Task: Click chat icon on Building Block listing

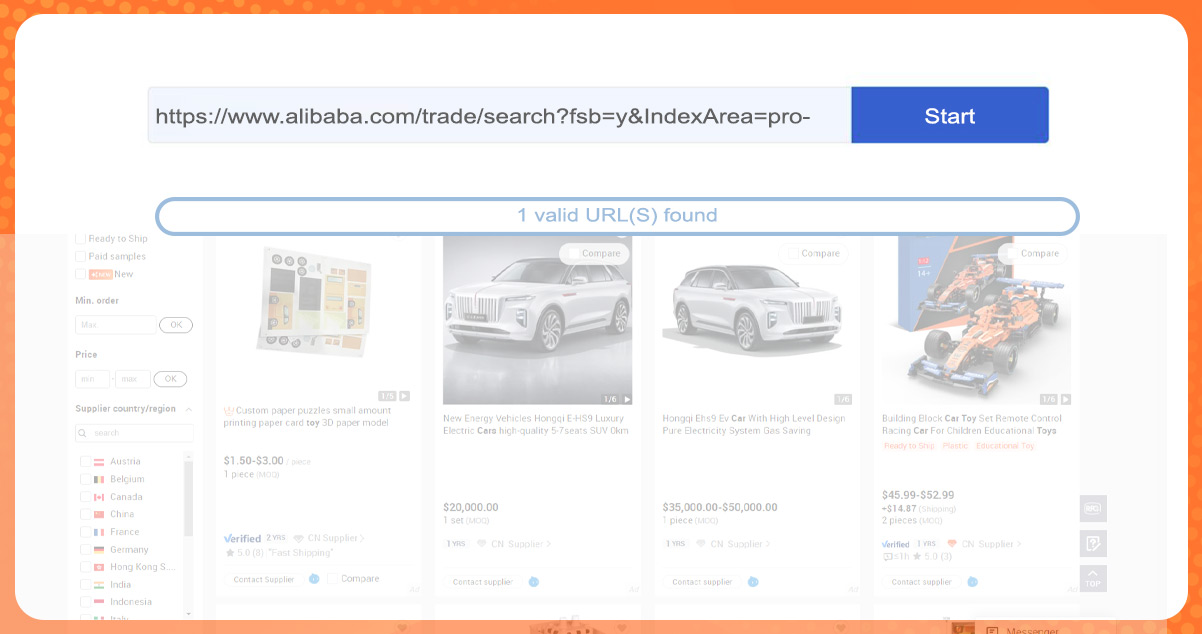Action: click(972, 582)
